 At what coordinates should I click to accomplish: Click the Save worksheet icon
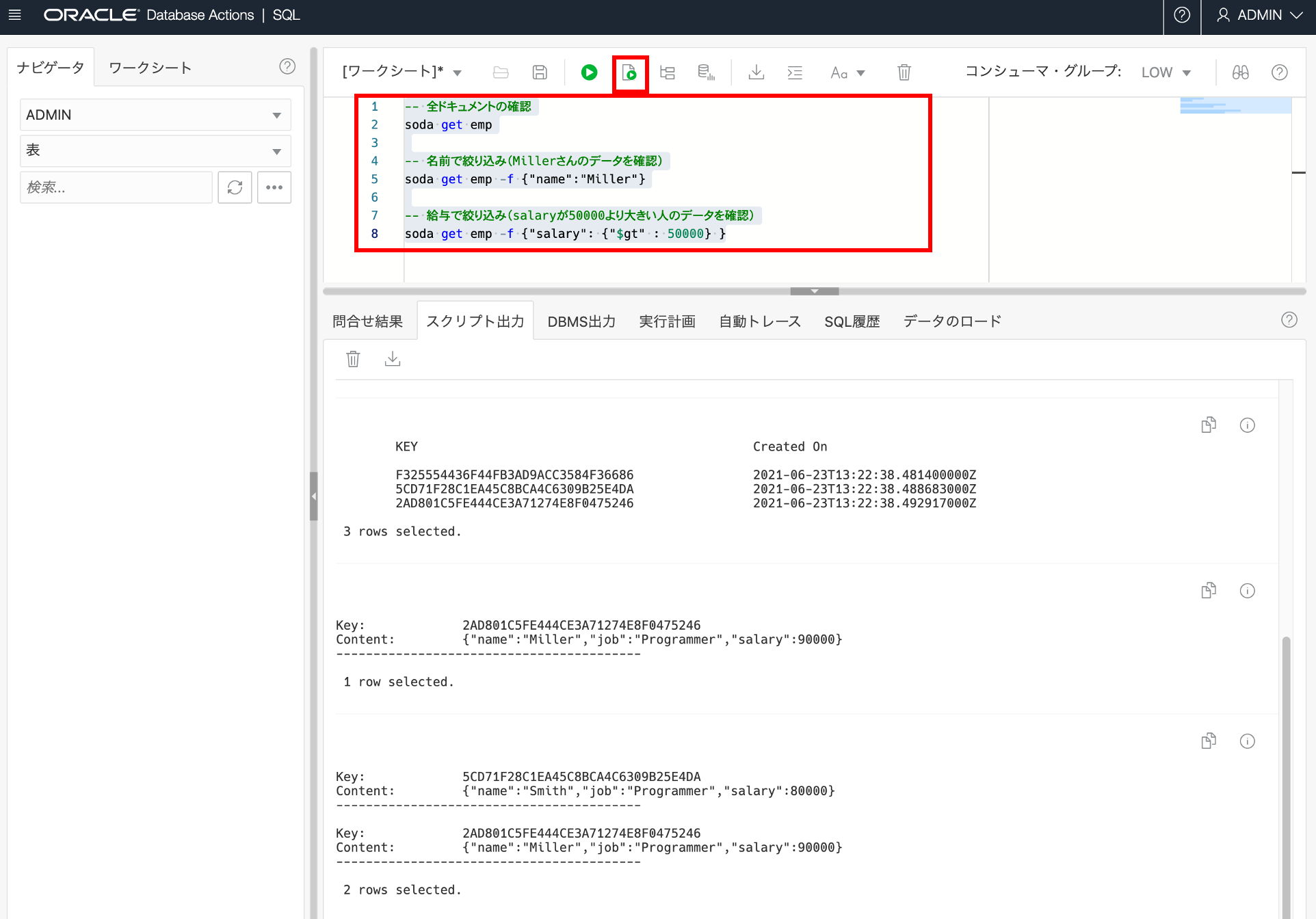pos(540,72)
